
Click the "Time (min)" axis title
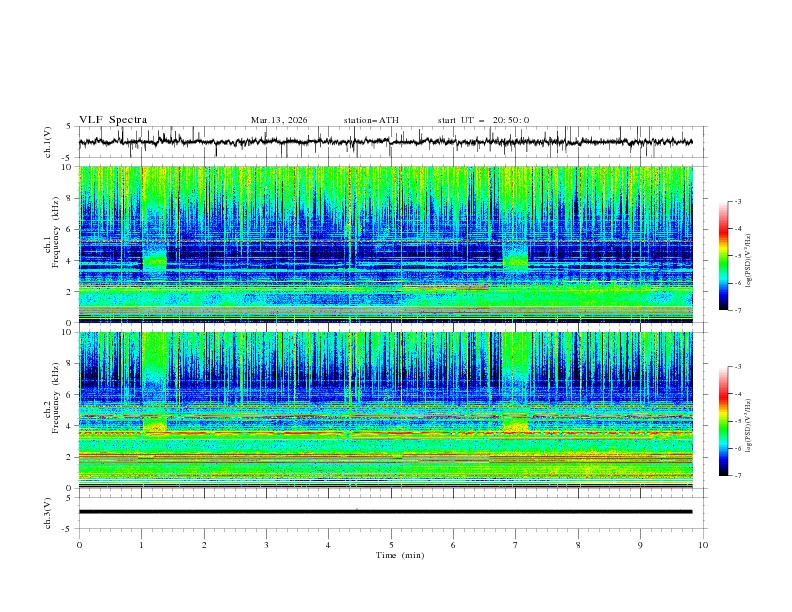[x=400, y=555]
